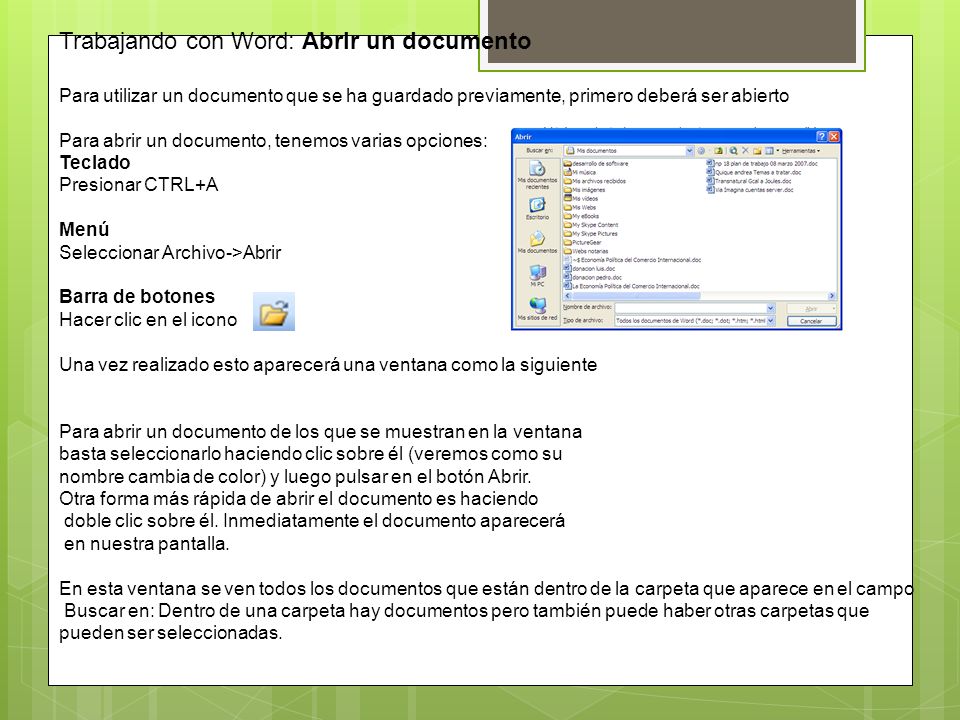Select the 'Mis Webs' folder
Screen dimensions: 960x720
pyautogui.click(x=580, y=208)
